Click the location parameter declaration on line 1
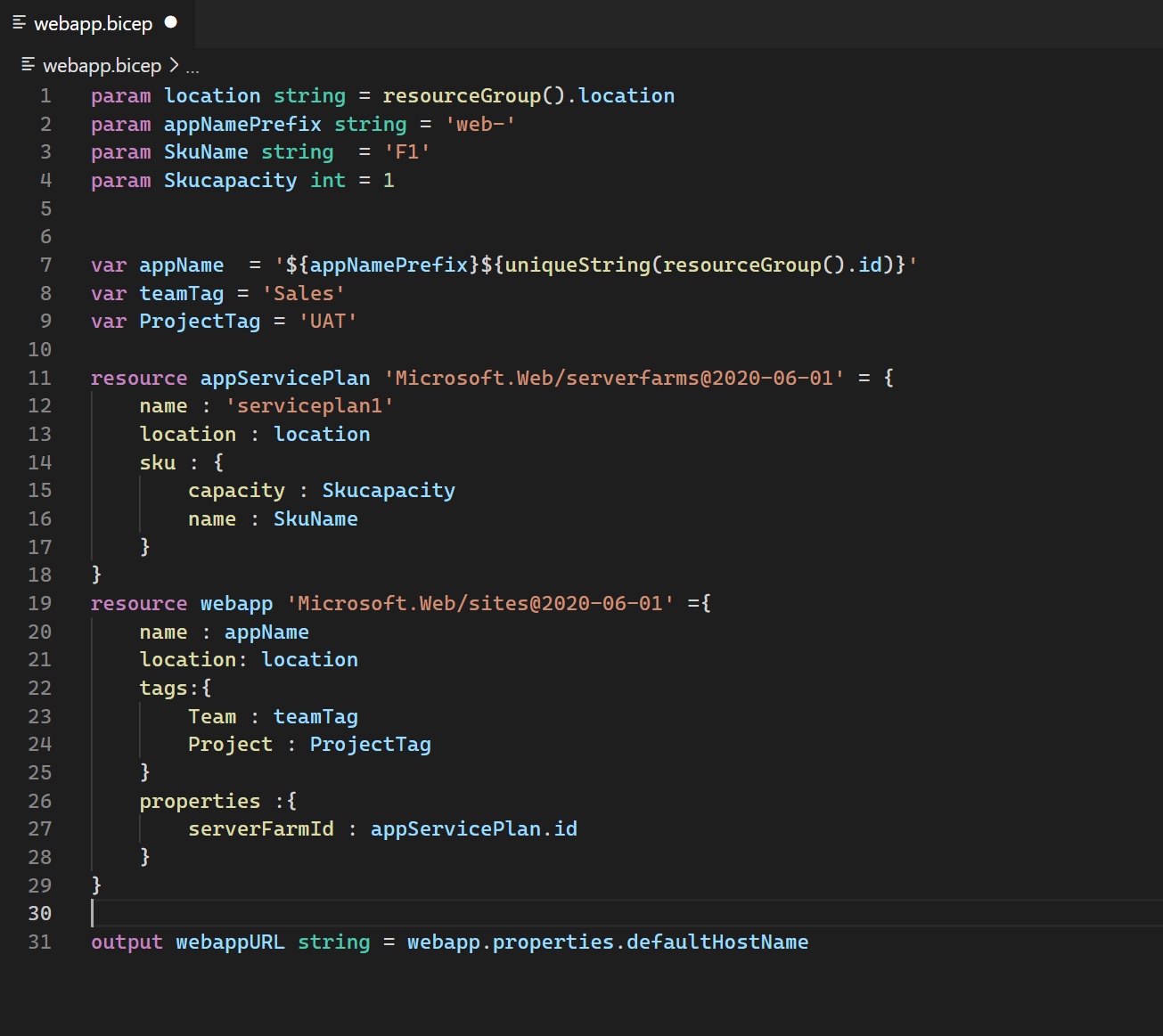Viewport: 1163px width, 1036px height. [212, 95]
